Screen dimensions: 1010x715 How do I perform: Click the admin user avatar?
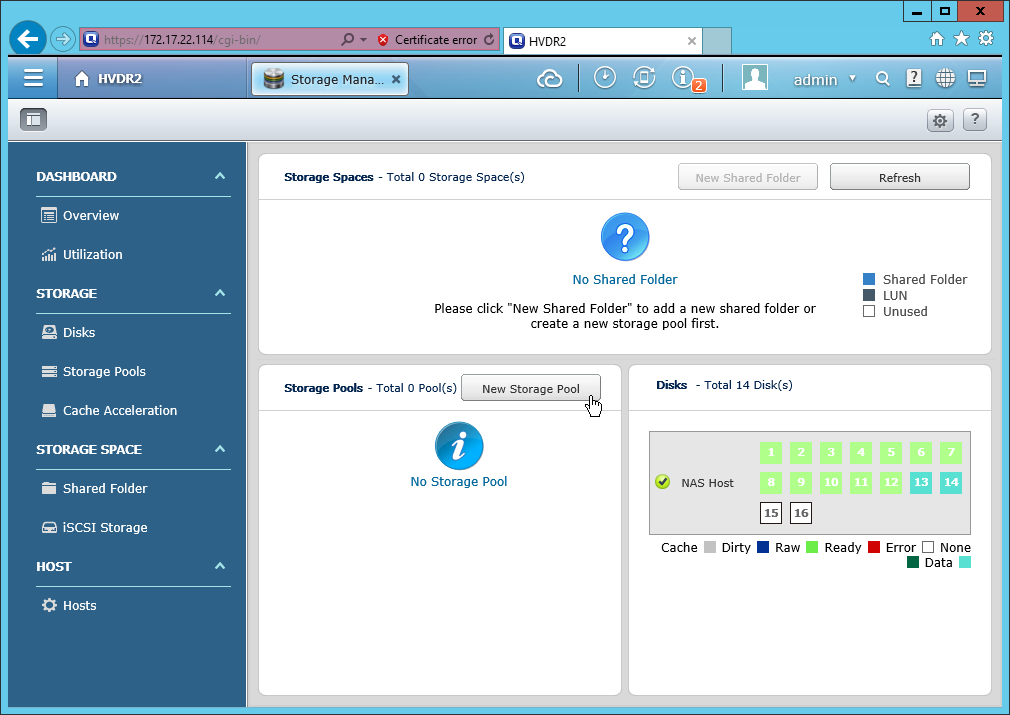(x=754, y=77)
